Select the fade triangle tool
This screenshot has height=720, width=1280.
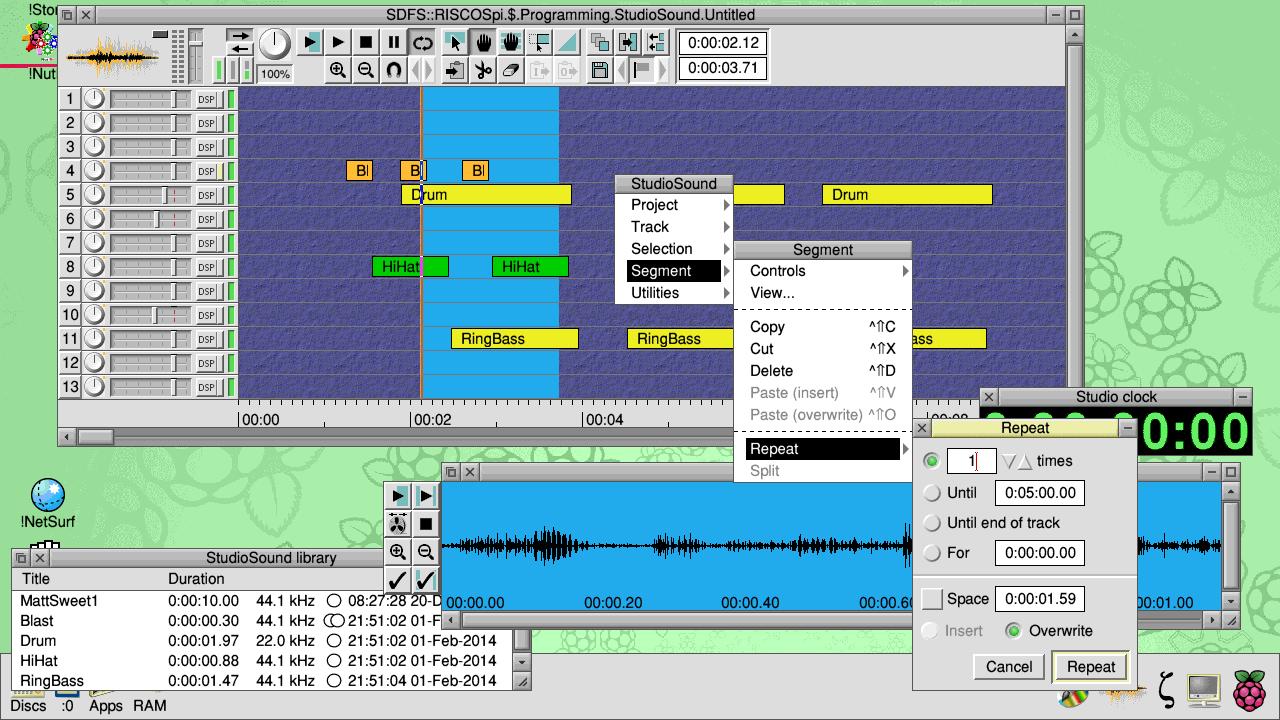tap(567, 42)
